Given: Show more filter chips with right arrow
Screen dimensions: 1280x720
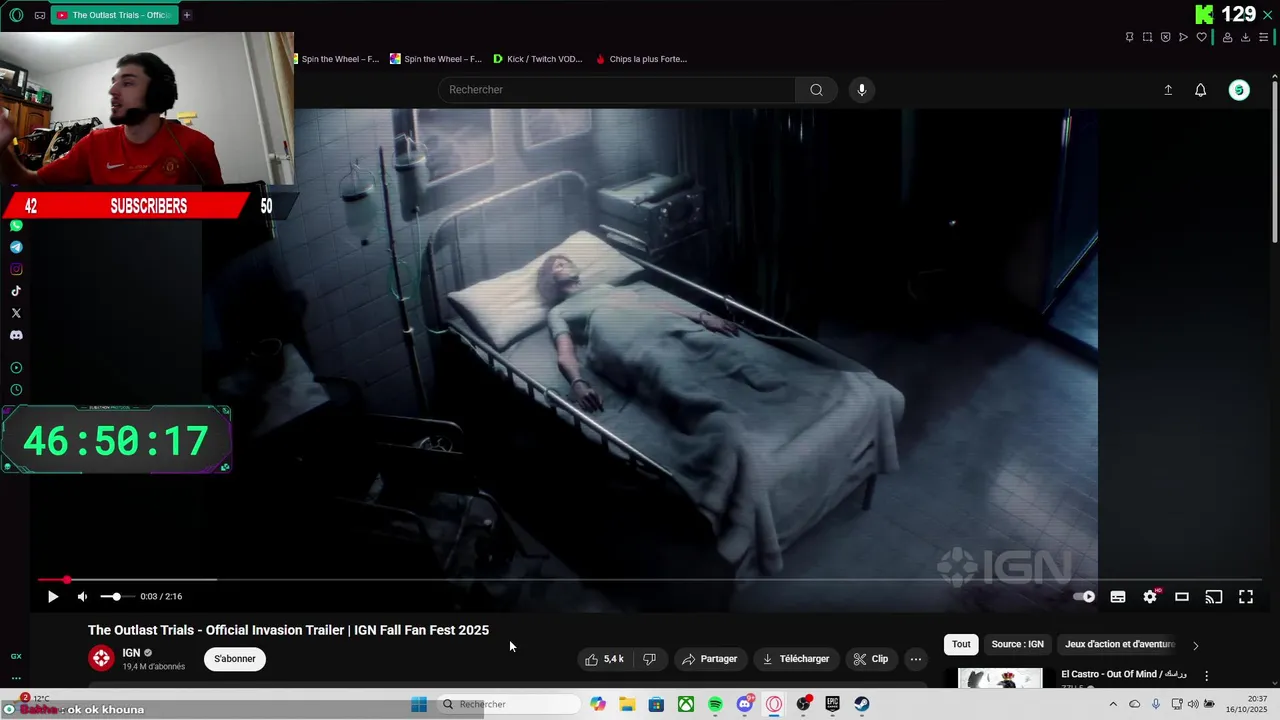Looking at the screenshot, I should (1195, 645).
